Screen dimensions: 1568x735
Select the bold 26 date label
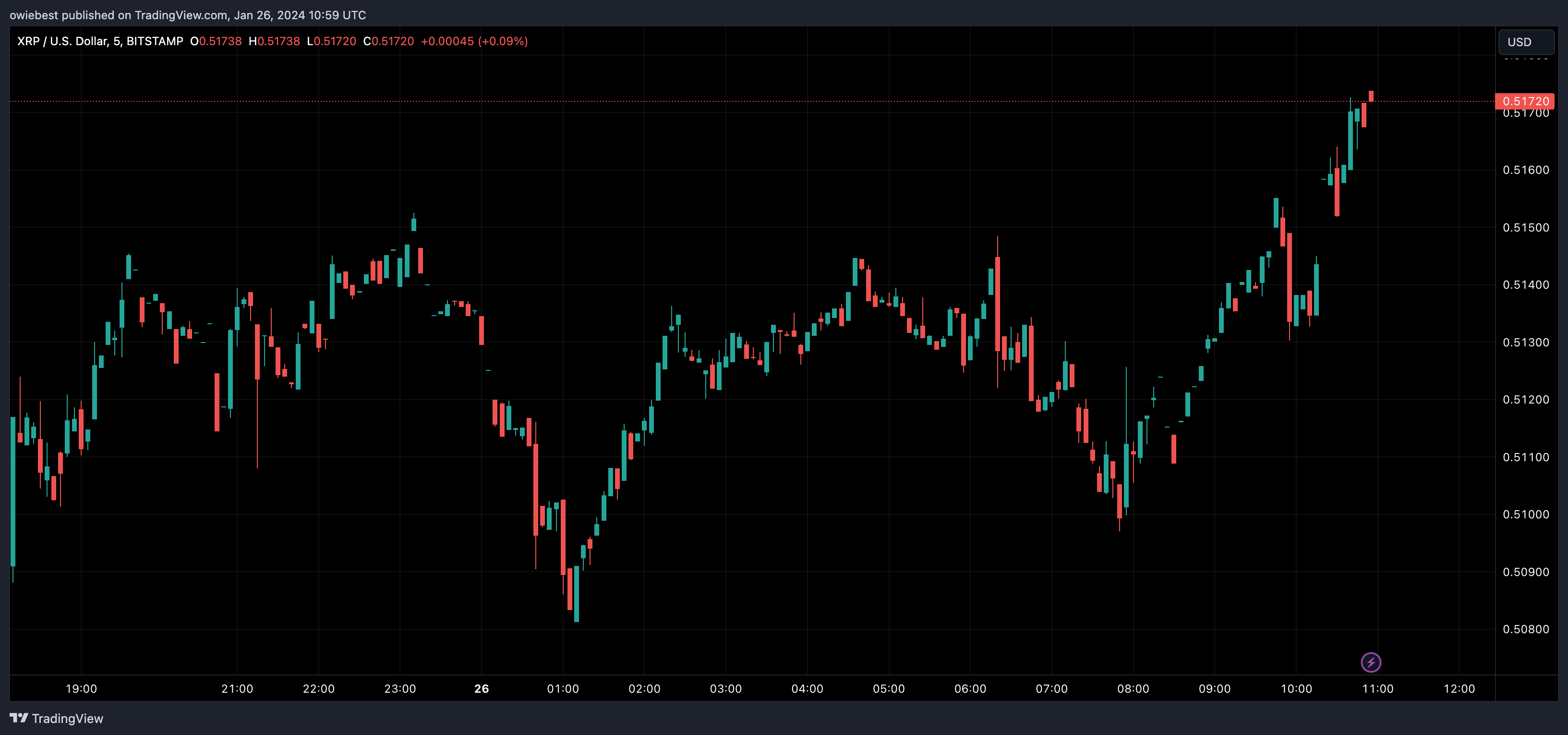tap(482, 689)
